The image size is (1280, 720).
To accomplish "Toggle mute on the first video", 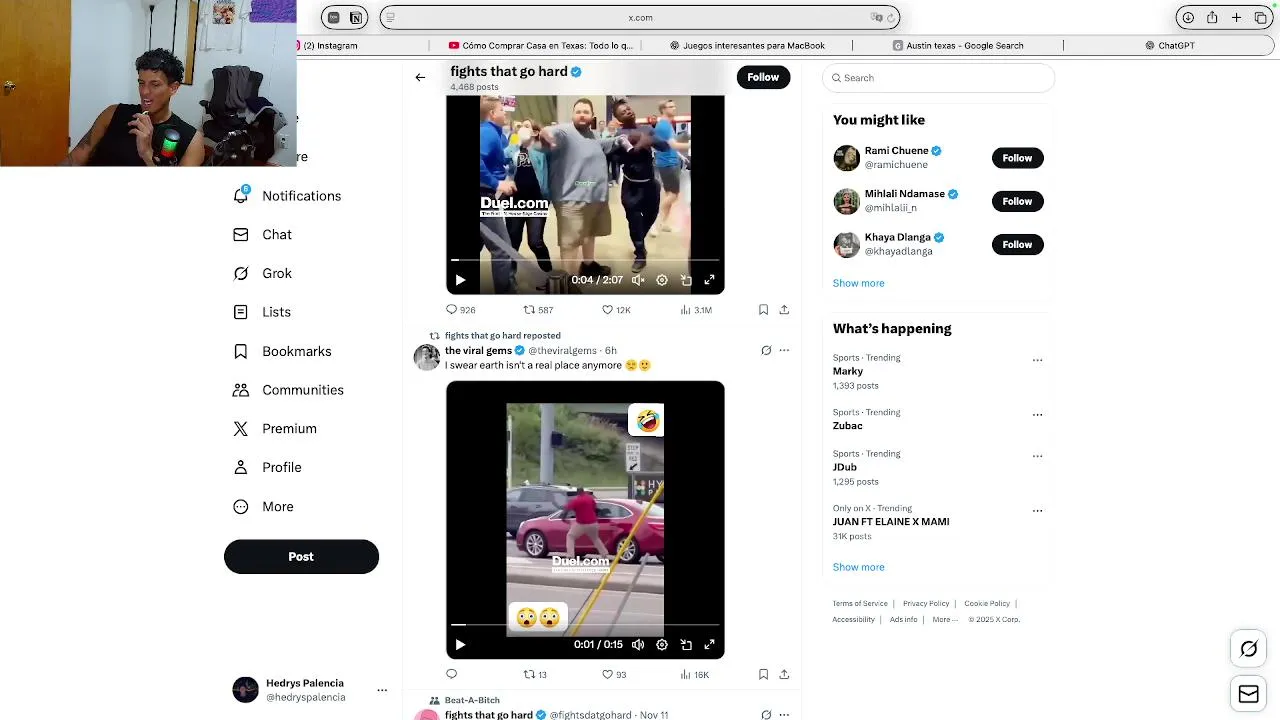I will [638, 280].
